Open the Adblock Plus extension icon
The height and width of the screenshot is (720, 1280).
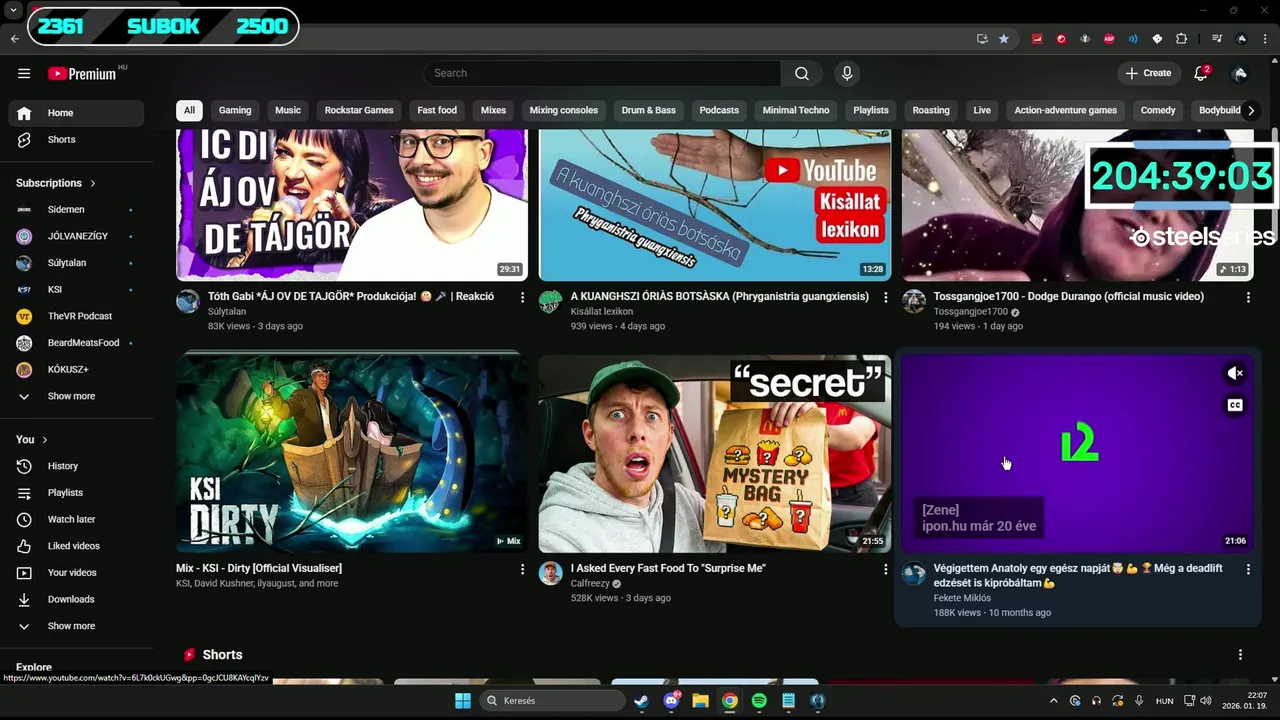coord(1109,39)
